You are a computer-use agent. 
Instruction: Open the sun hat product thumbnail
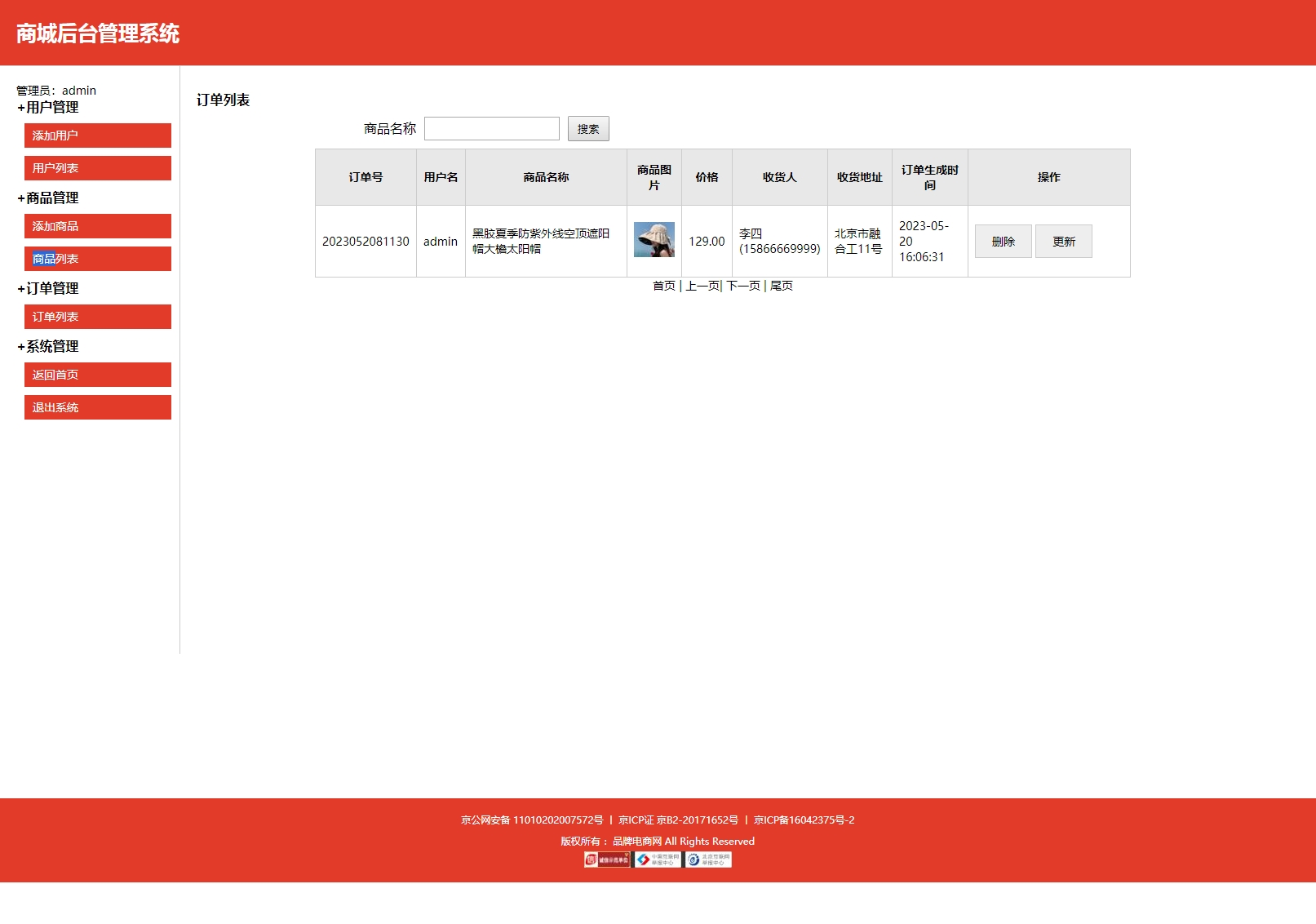pos(654,240)
